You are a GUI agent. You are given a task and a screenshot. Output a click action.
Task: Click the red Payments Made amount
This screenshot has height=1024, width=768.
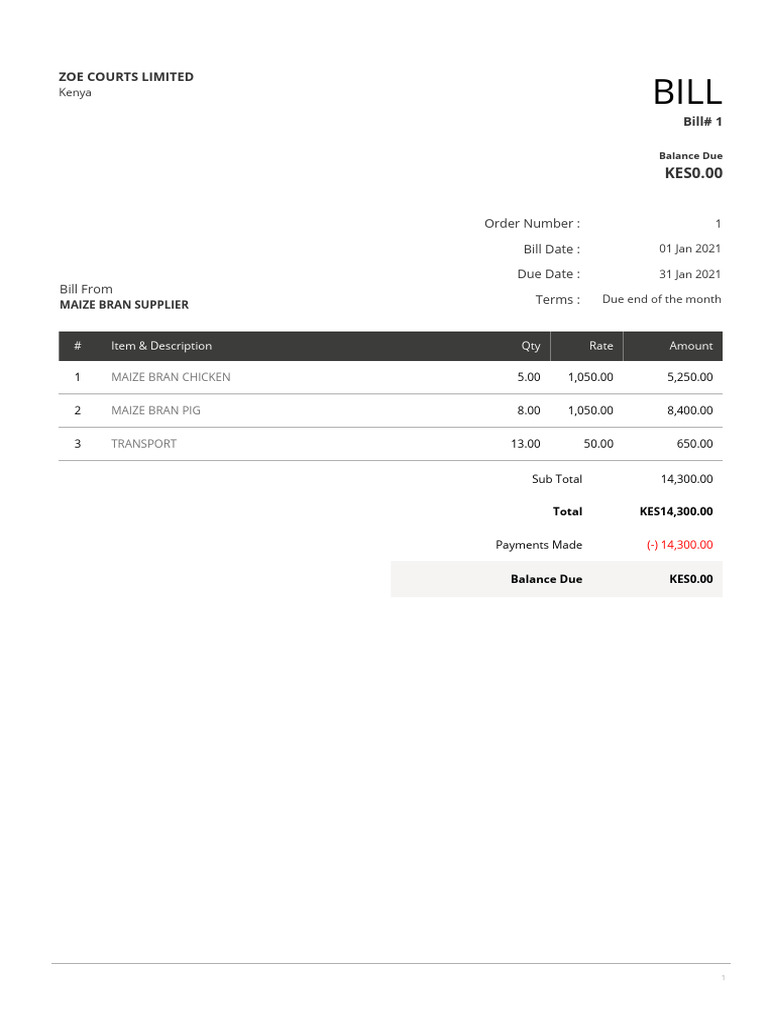[680, 545]
